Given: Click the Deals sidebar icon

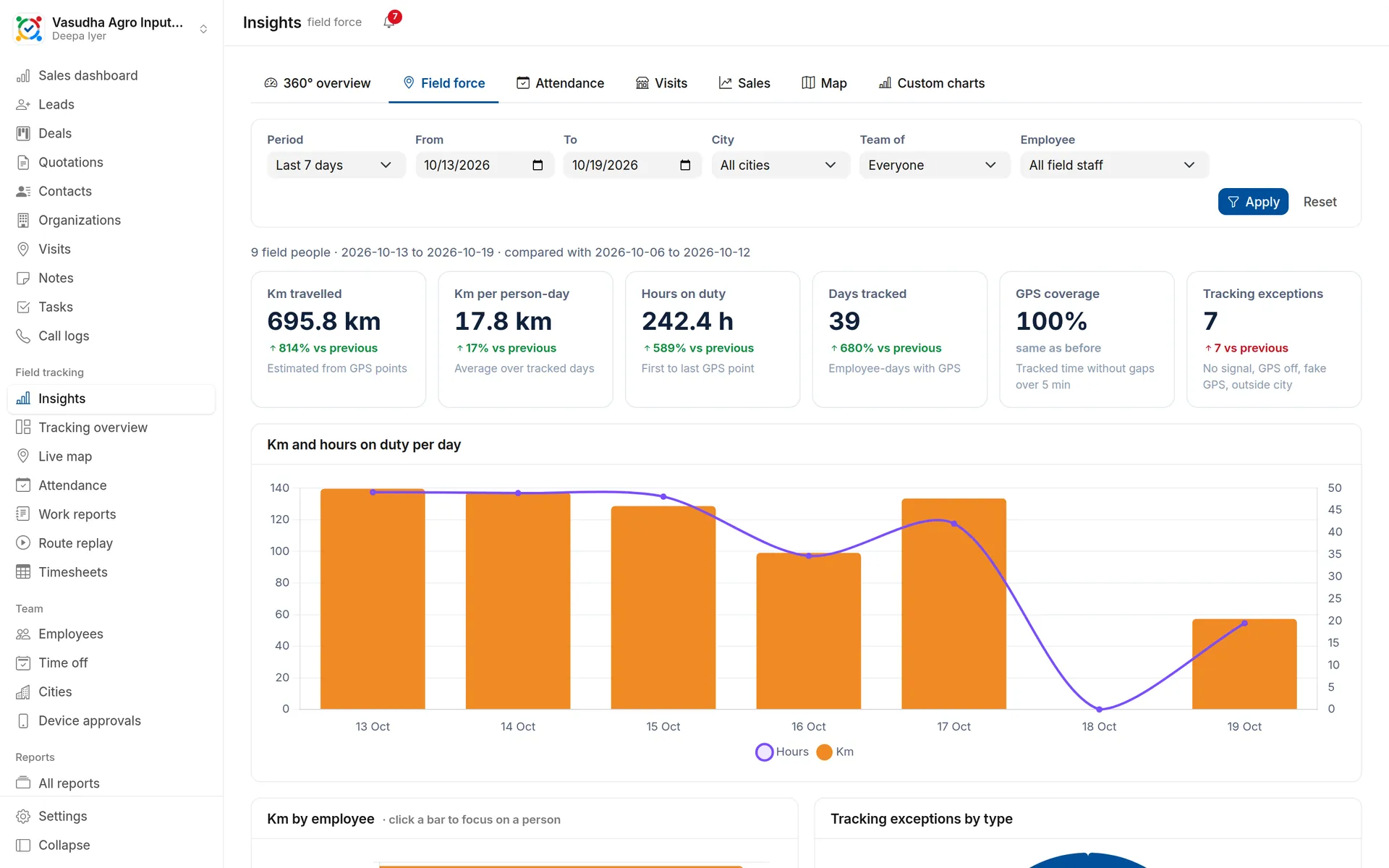Looking at the screenshot, I should click(x=23, y=134).
